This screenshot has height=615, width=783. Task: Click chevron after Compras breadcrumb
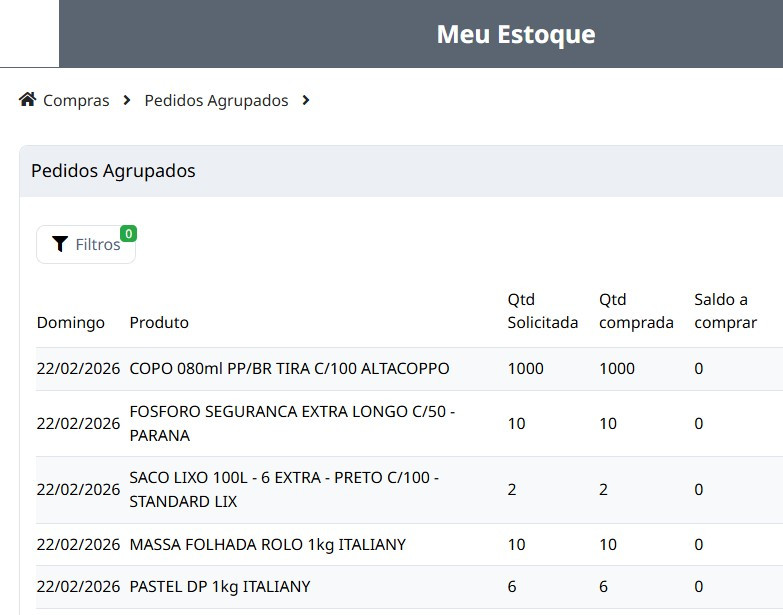click(127, 100)
